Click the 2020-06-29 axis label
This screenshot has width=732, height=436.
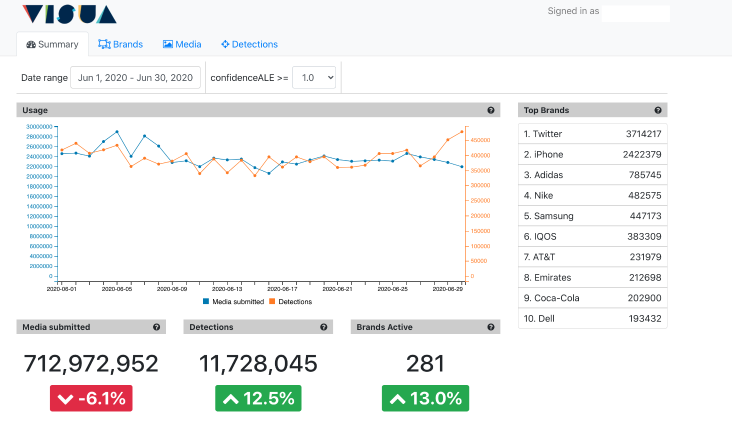448,289
